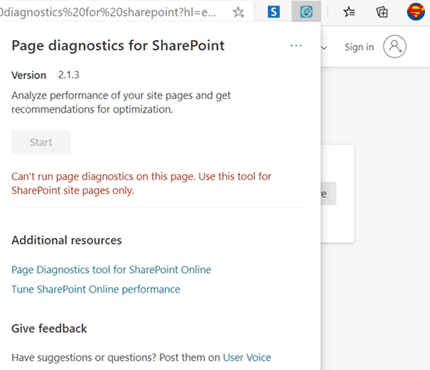Bookmark the page with the star icon
This screenshot has width=430, height=370.
pos(238,12)
